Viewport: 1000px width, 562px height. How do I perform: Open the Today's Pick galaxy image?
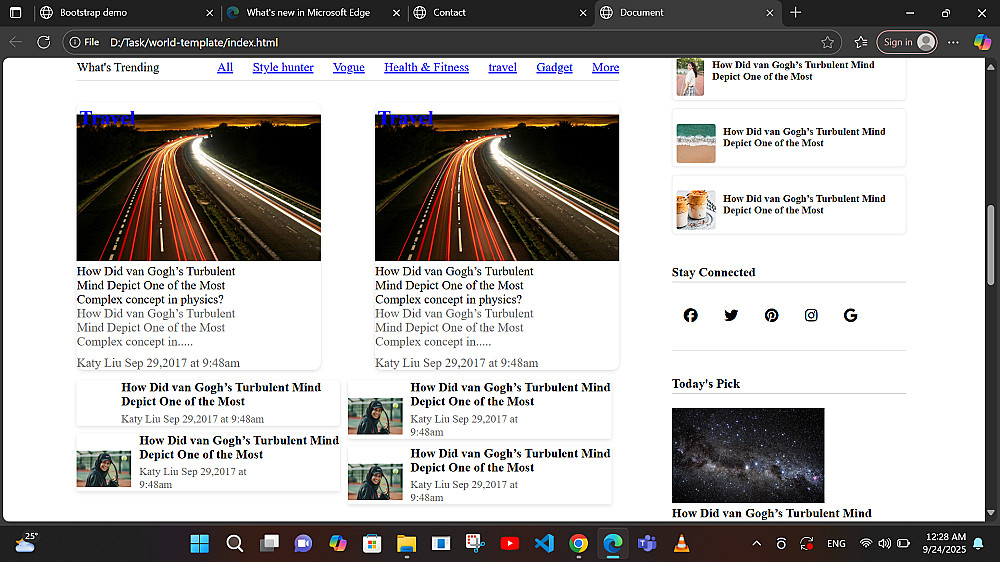[748, 455]
